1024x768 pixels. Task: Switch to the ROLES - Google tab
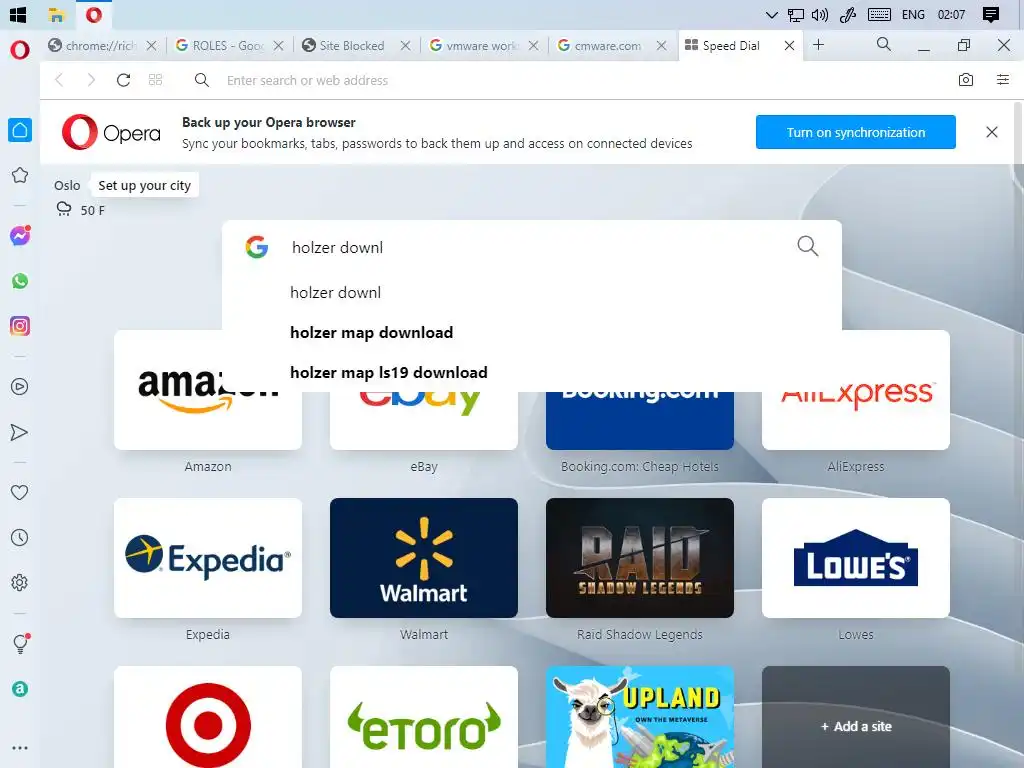229,46
